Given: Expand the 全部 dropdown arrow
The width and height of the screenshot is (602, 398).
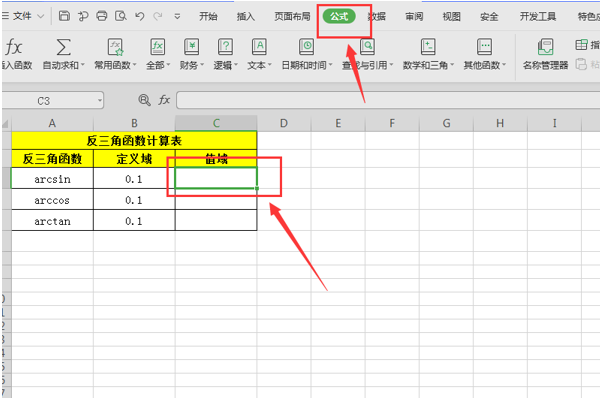Looking at the screenshot, I should pyautogui.click(x=168, y=65).
